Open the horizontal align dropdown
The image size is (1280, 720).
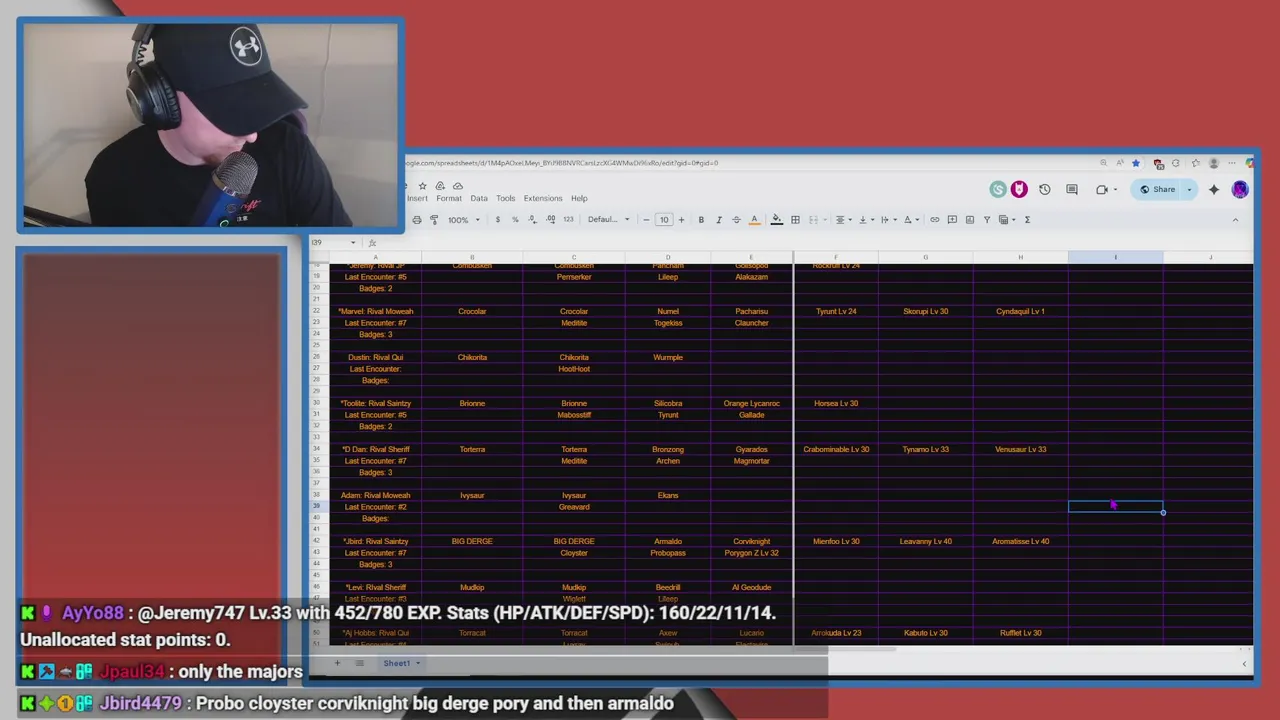pos(843,220)
